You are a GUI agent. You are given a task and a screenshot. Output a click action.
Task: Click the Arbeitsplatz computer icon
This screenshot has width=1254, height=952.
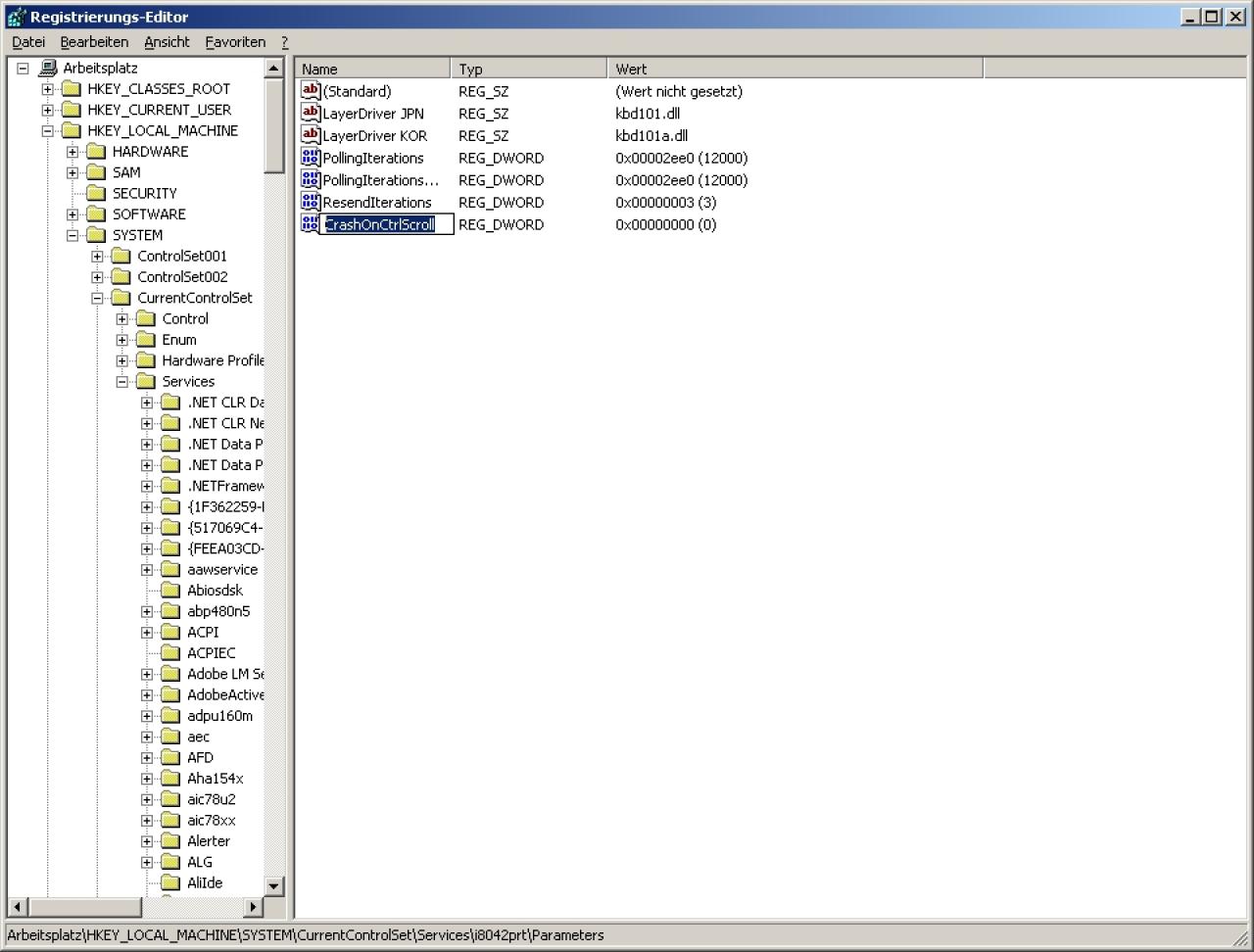click(x=47, y=68)
